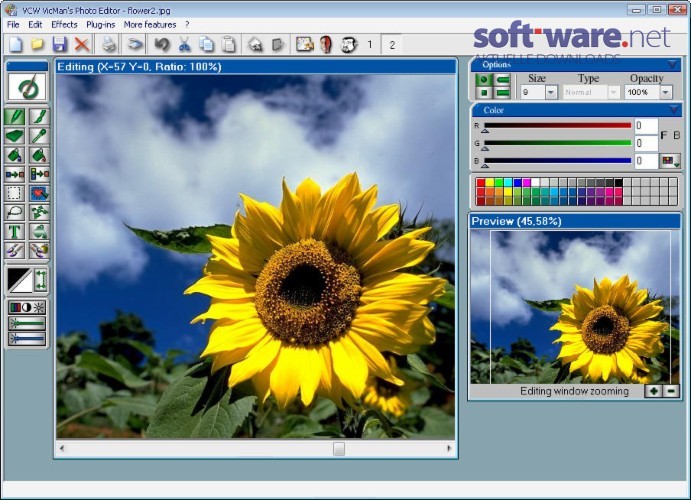Open the Size dropdown arrow
The width and height of the screenshot is (691, 500).
pos(551,92)
